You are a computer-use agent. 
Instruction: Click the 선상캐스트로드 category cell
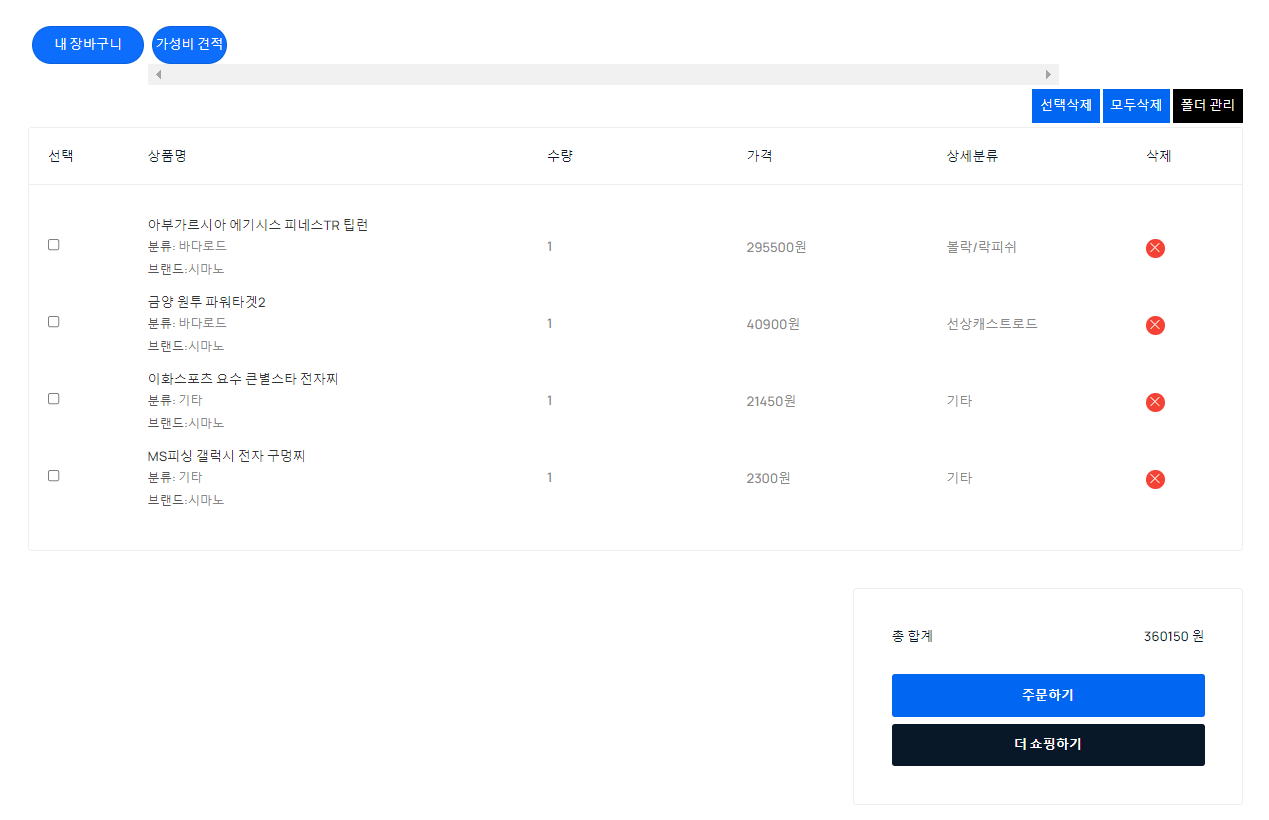pos(992,324)
